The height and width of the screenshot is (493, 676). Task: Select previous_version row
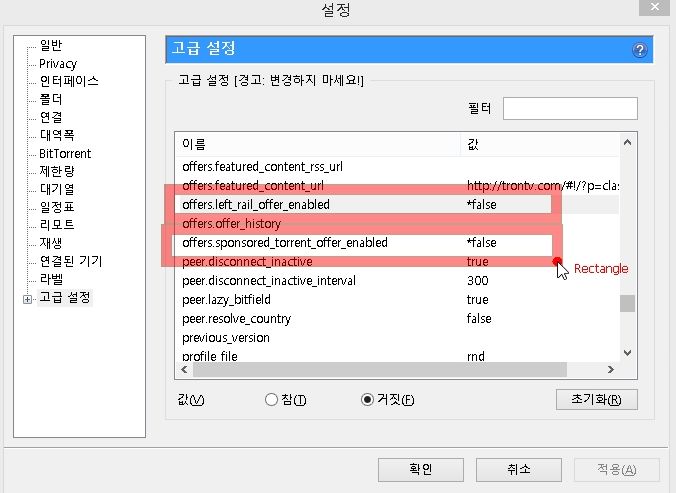point(397,337)
